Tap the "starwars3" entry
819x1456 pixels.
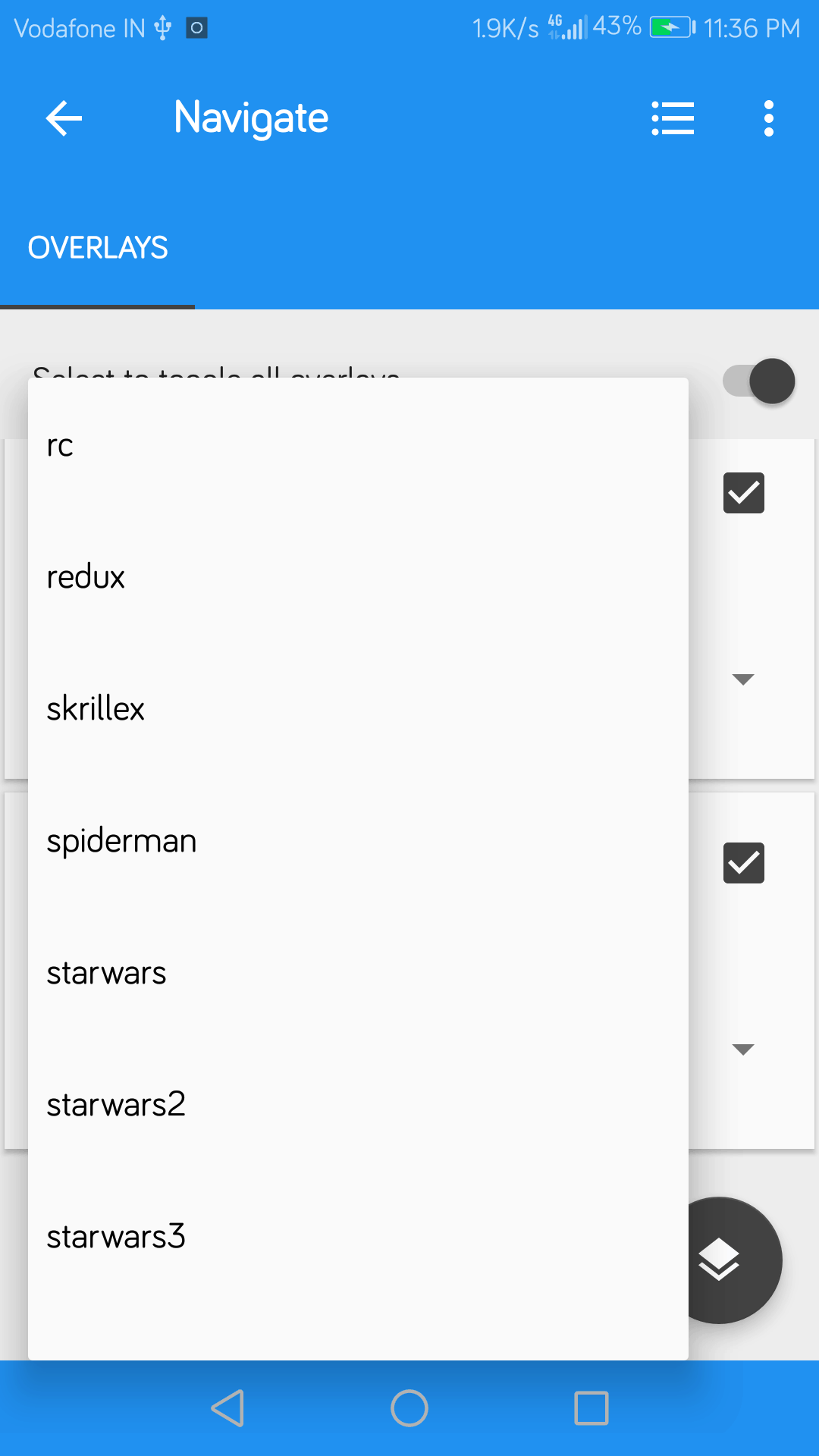[x=358, y=1237]
